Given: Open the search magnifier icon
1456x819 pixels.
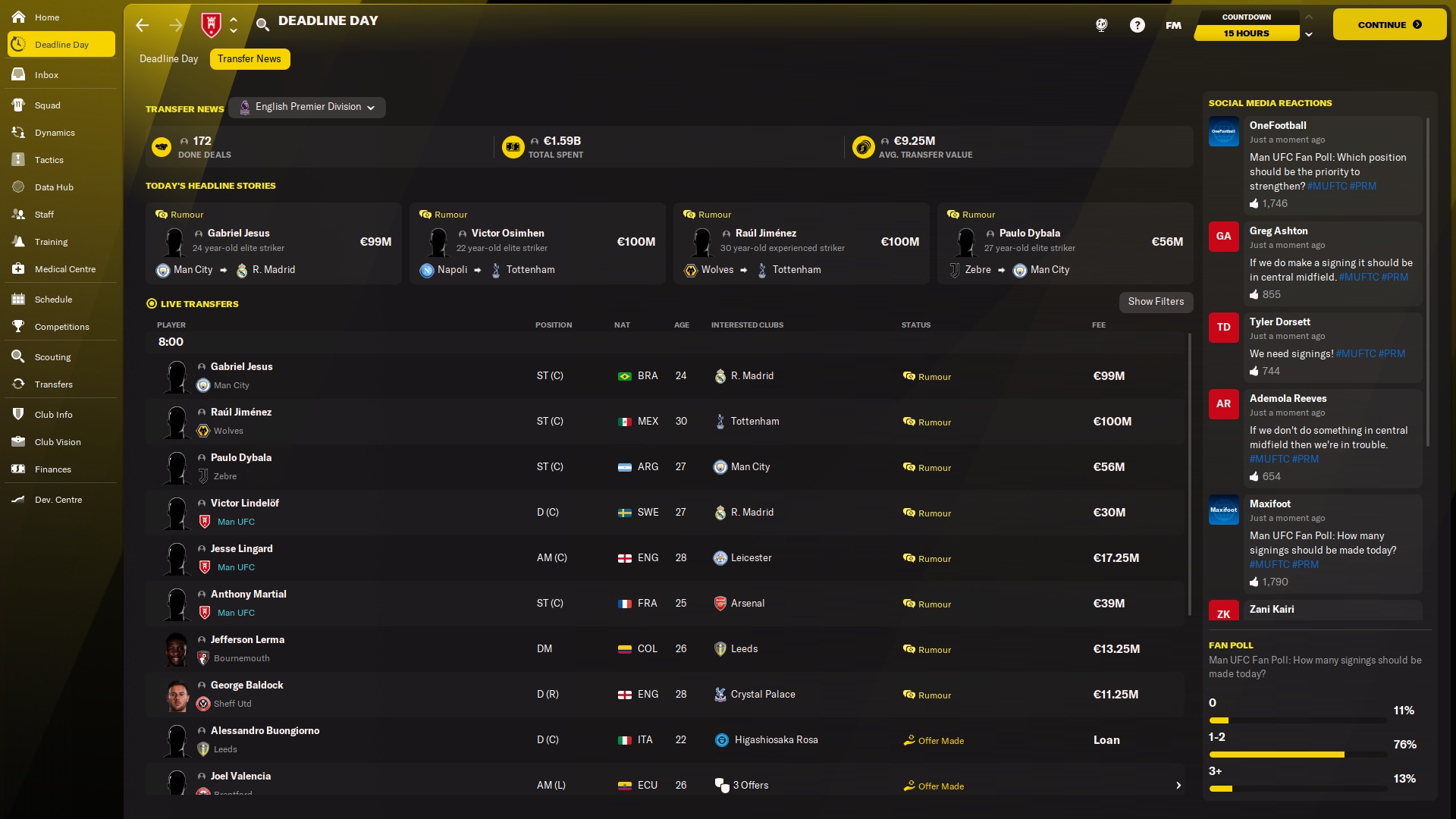Looking at the screenshot, I should (262, 25).
